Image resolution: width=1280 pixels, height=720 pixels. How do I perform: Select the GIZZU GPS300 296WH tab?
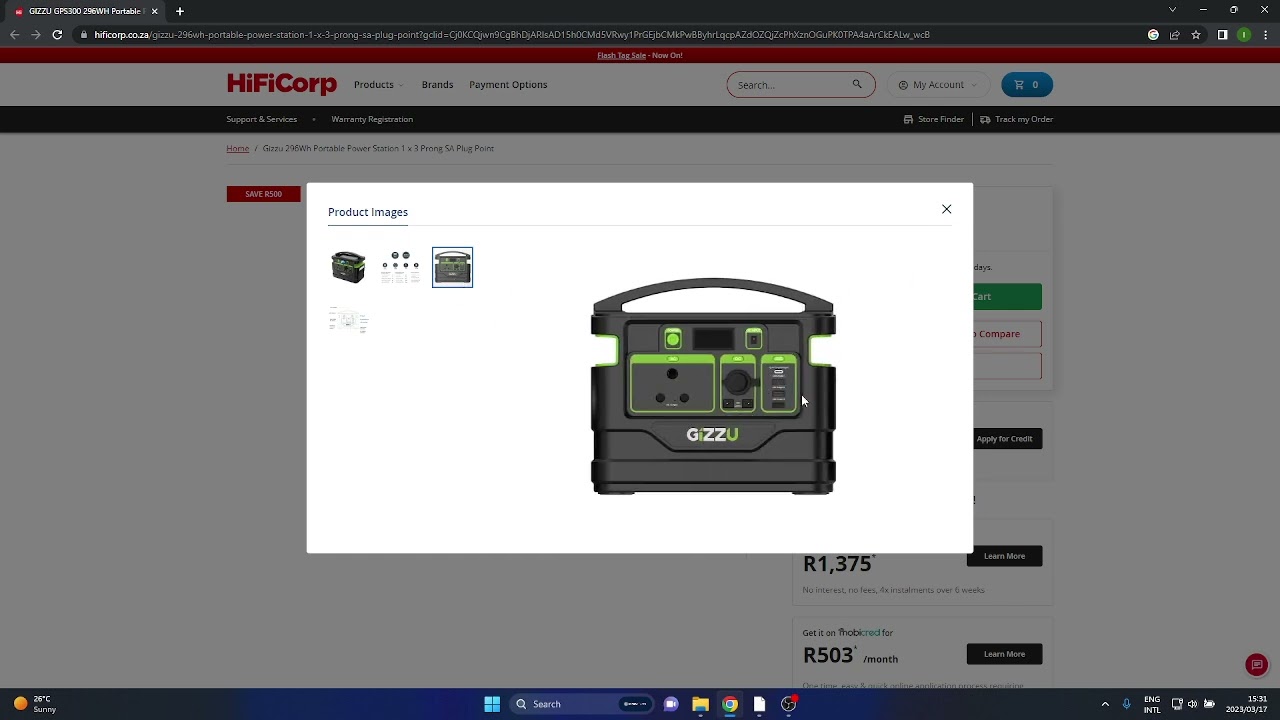(x=84, y=11)
